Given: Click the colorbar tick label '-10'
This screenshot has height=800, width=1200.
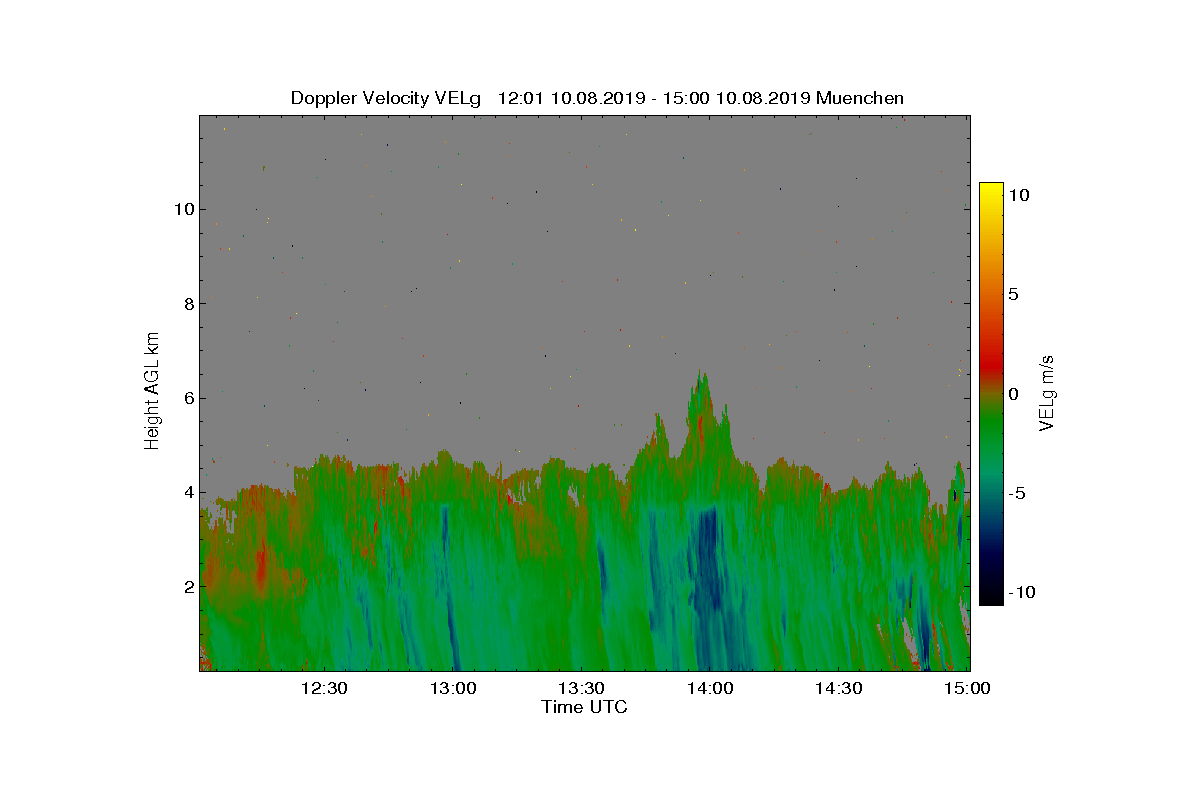Looking at the screenshot, I should coord(1021,592).
